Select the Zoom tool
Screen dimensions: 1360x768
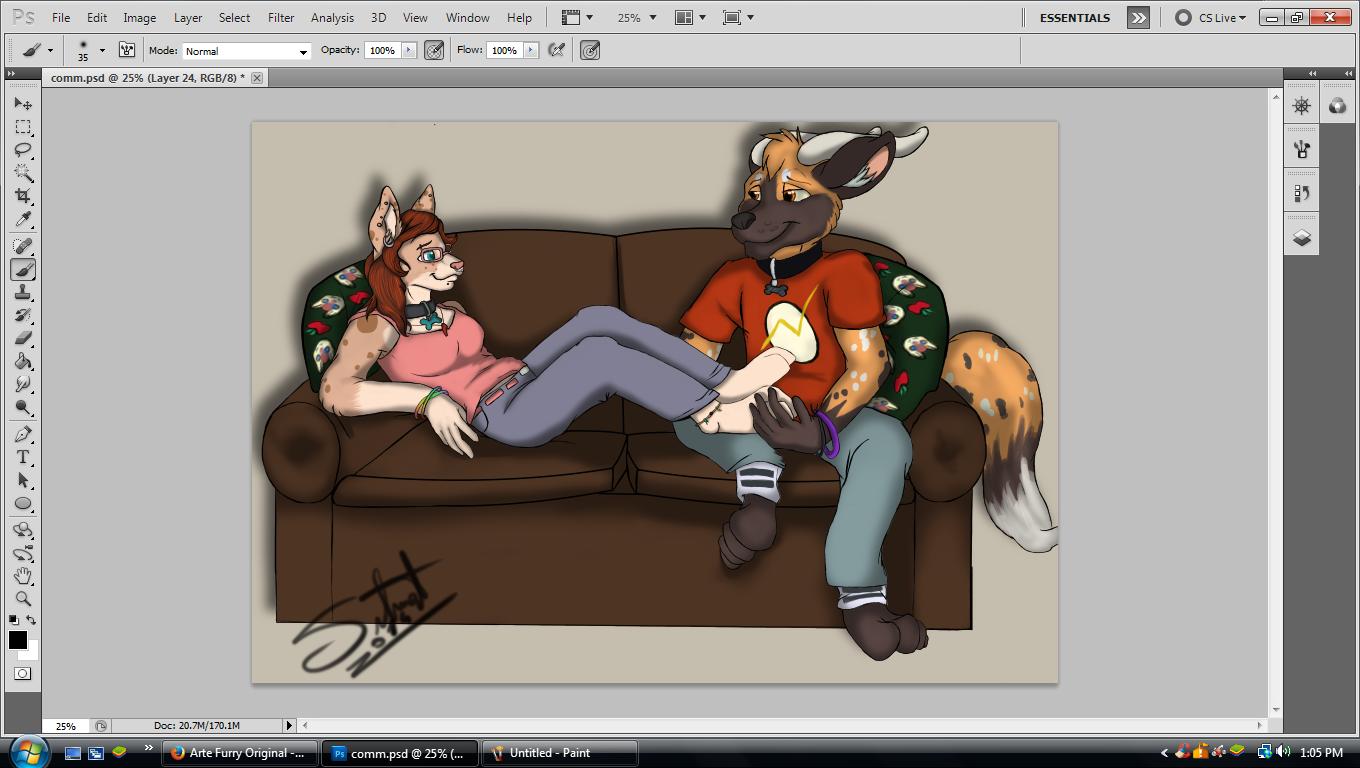(23, 599)
